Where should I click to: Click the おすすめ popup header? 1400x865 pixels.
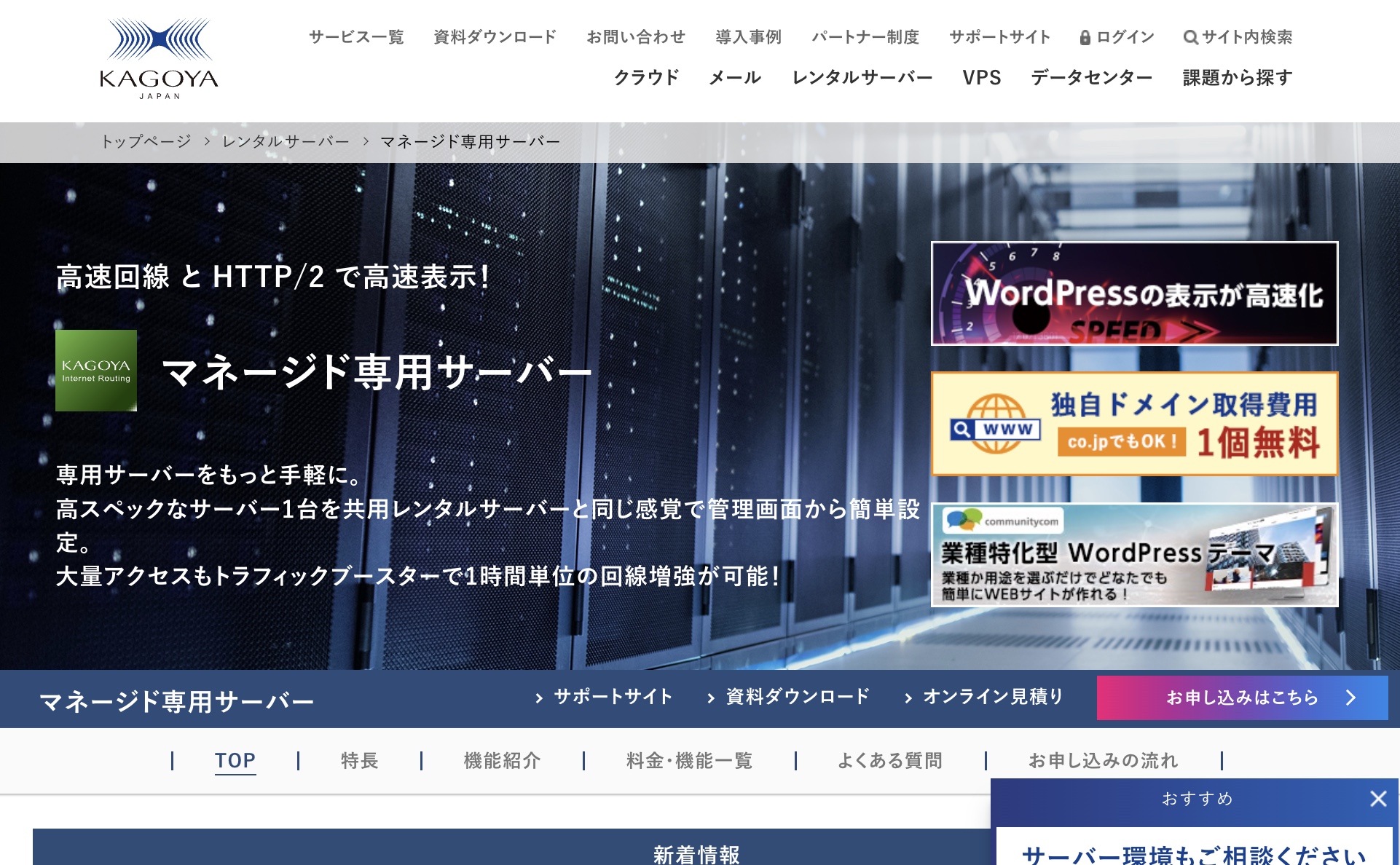[x=1197, y=799]
